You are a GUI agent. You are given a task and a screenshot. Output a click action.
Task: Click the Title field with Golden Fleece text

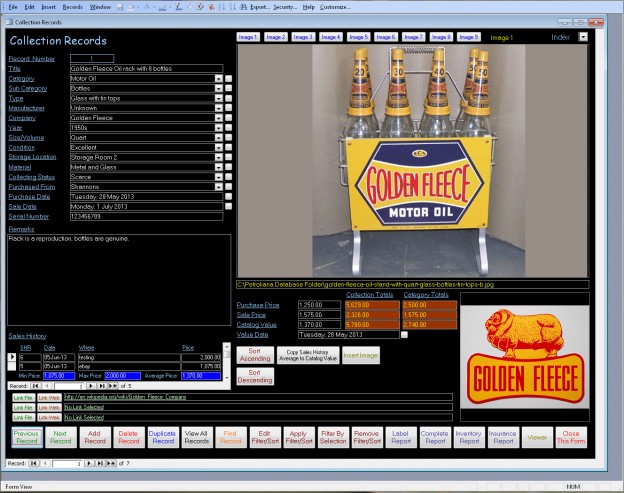click(x=146, y=68)
